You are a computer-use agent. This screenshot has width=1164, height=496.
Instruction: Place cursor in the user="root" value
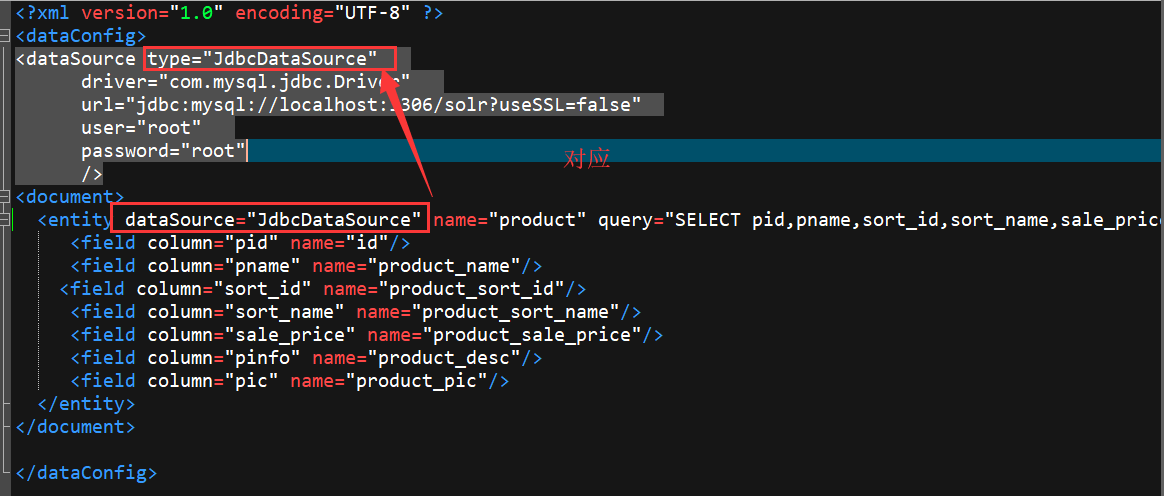tap(169, 128)
